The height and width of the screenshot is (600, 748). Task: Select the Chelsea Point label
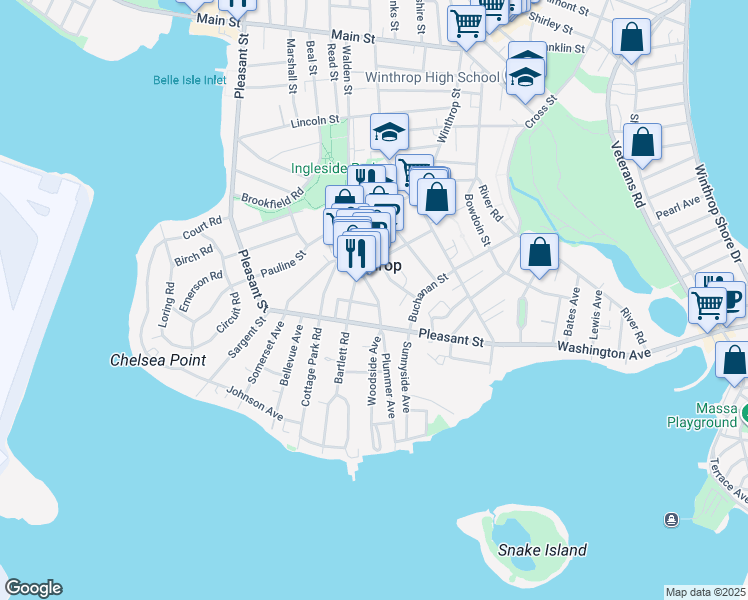(158, 360)
